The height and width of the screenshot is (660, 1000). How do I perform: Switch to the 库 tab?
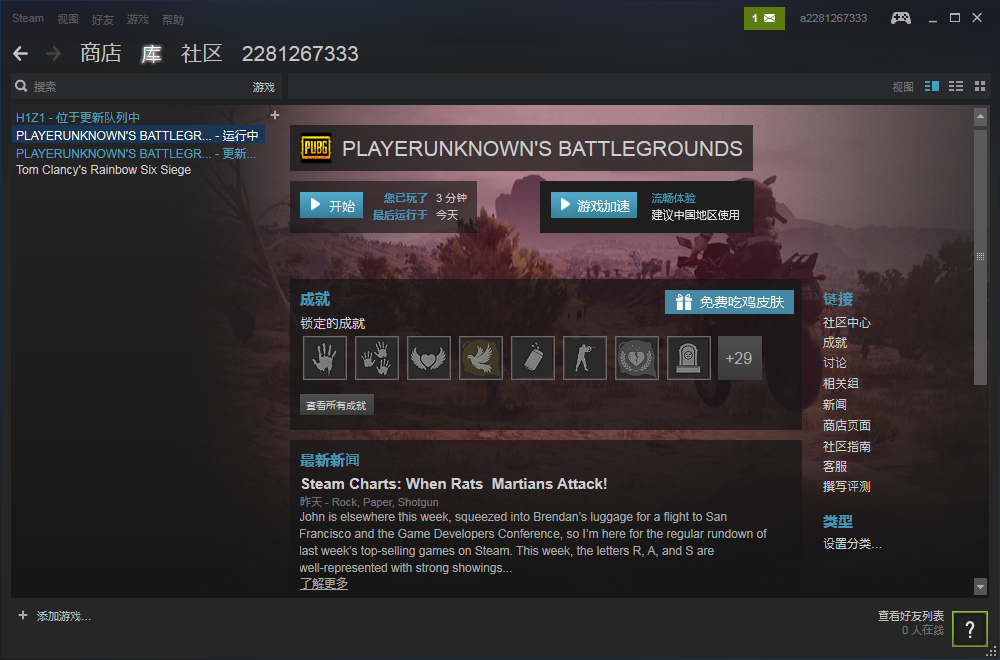pos(151,54)
